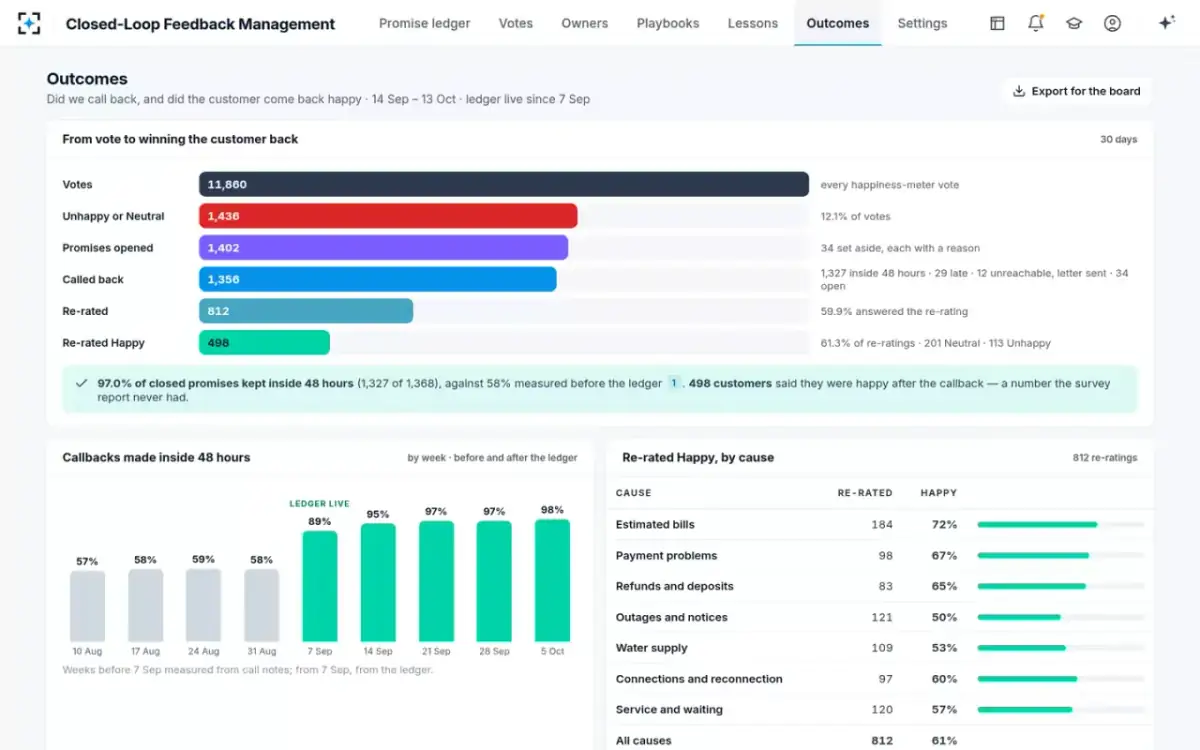
Task: Select the Re-rated bar showing 812
Action: pos(306,311)
